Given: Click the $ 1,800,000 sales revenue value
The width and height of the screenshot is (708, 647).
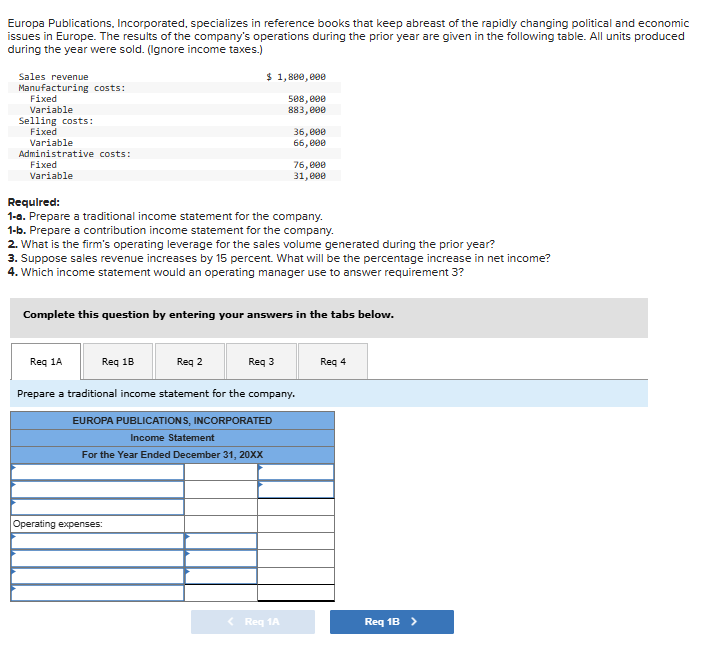Looking at the screenshot, I should (296, 77).
